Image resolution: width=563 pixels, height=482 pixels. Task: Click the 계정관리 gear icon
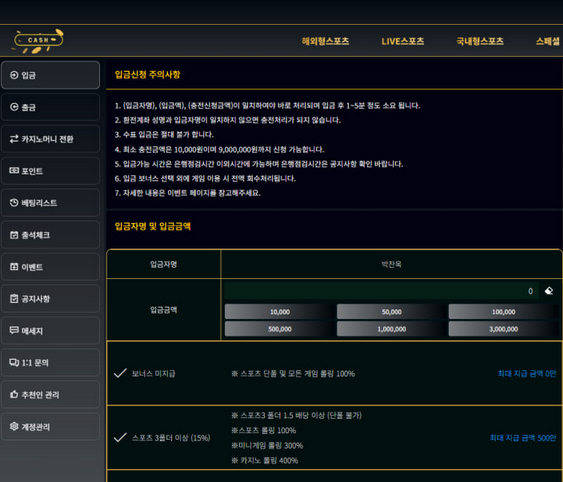tap(14, 426)
